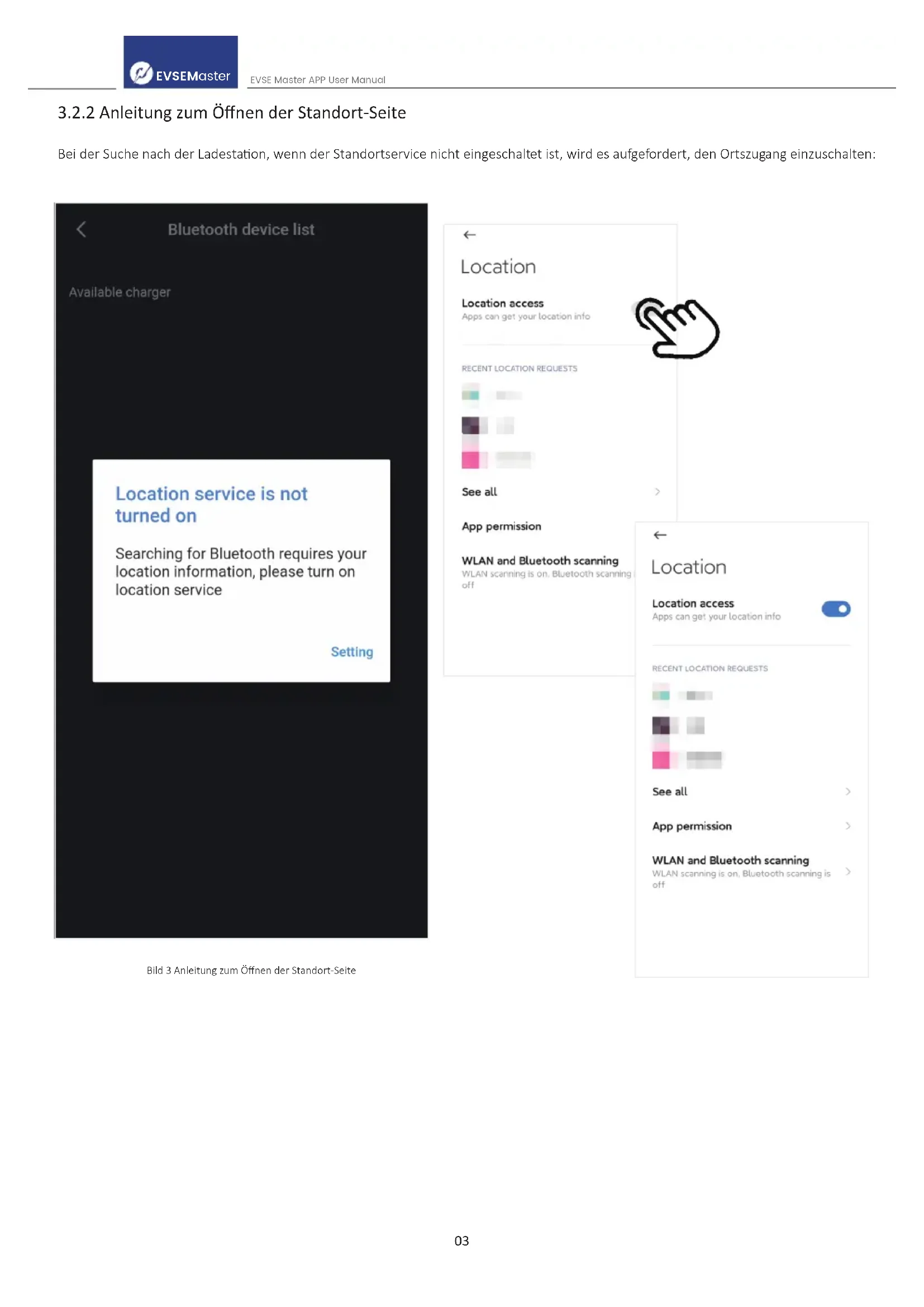Click the Bluetooth device list title
This screenshot has height=1307, width=924.
click(241, 230)
